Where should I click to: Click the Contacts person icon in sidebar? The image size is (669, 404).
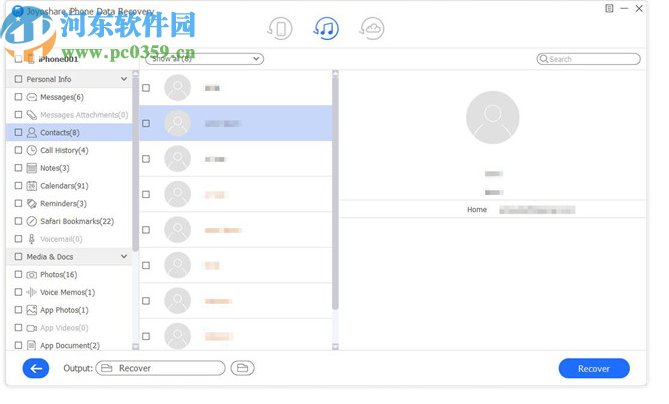[32, 133]
